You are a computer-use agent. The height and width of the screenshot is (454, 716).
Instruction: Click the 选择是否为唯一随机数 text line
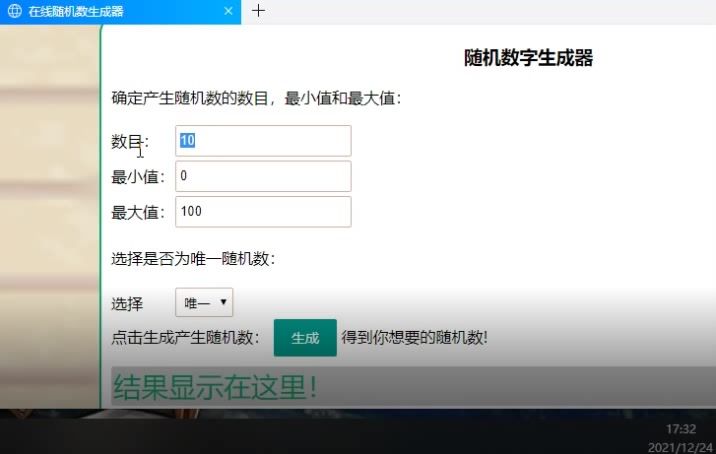tap(193, 259)
